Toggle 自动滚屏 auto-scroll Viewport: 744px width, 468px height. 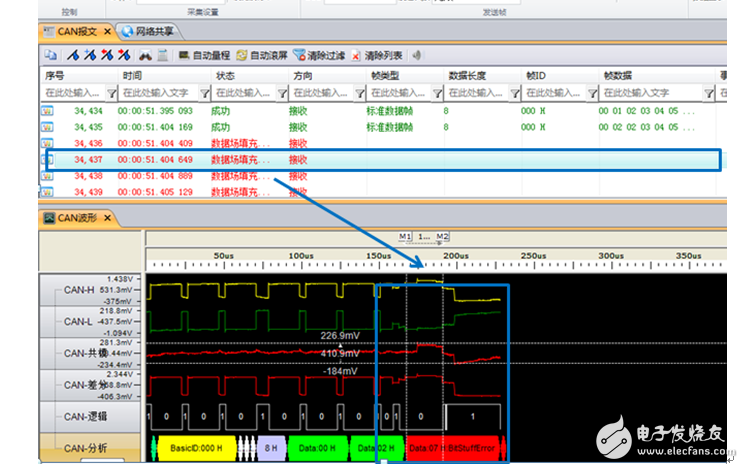tap(262, 56)
